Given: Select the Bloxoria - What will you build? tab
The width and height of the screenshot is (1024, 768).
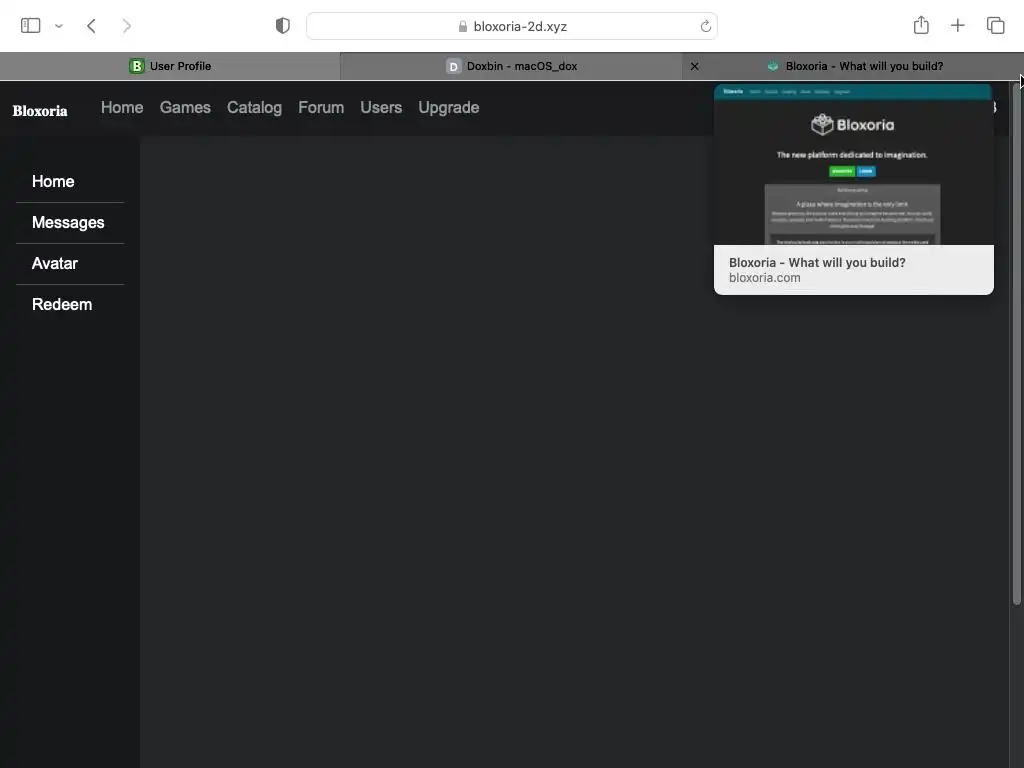Looking at the screenshot, I should (853, 66).
